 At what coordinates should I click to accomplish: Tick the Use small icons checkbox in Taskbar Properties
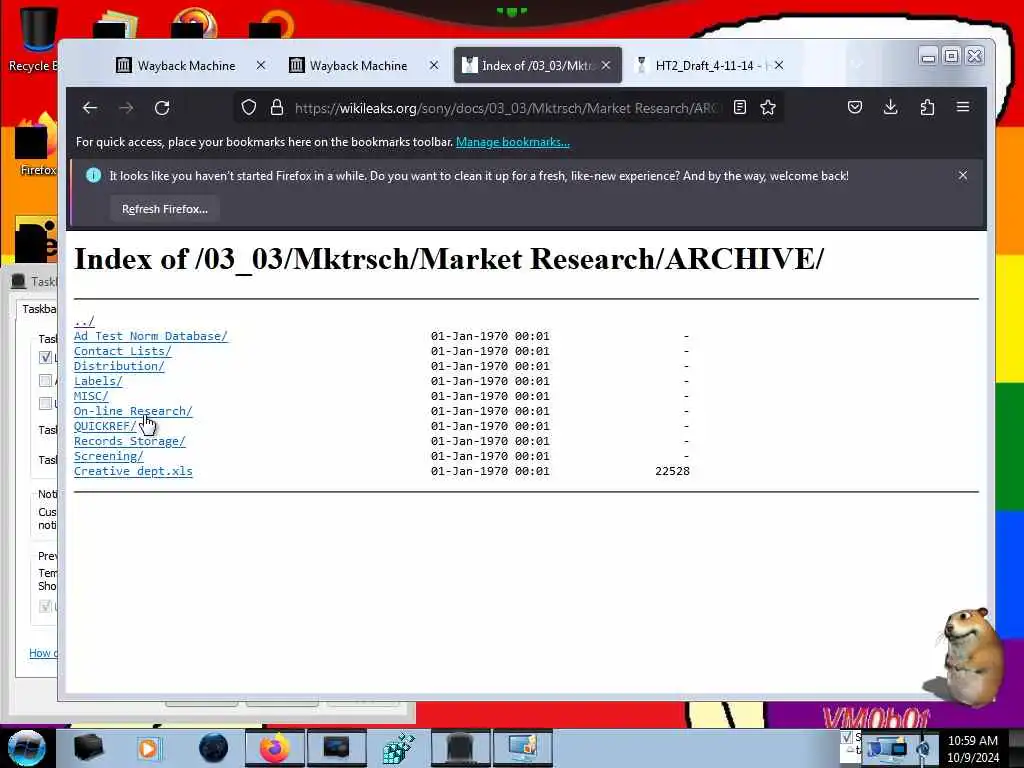click(x=45, y=403)
